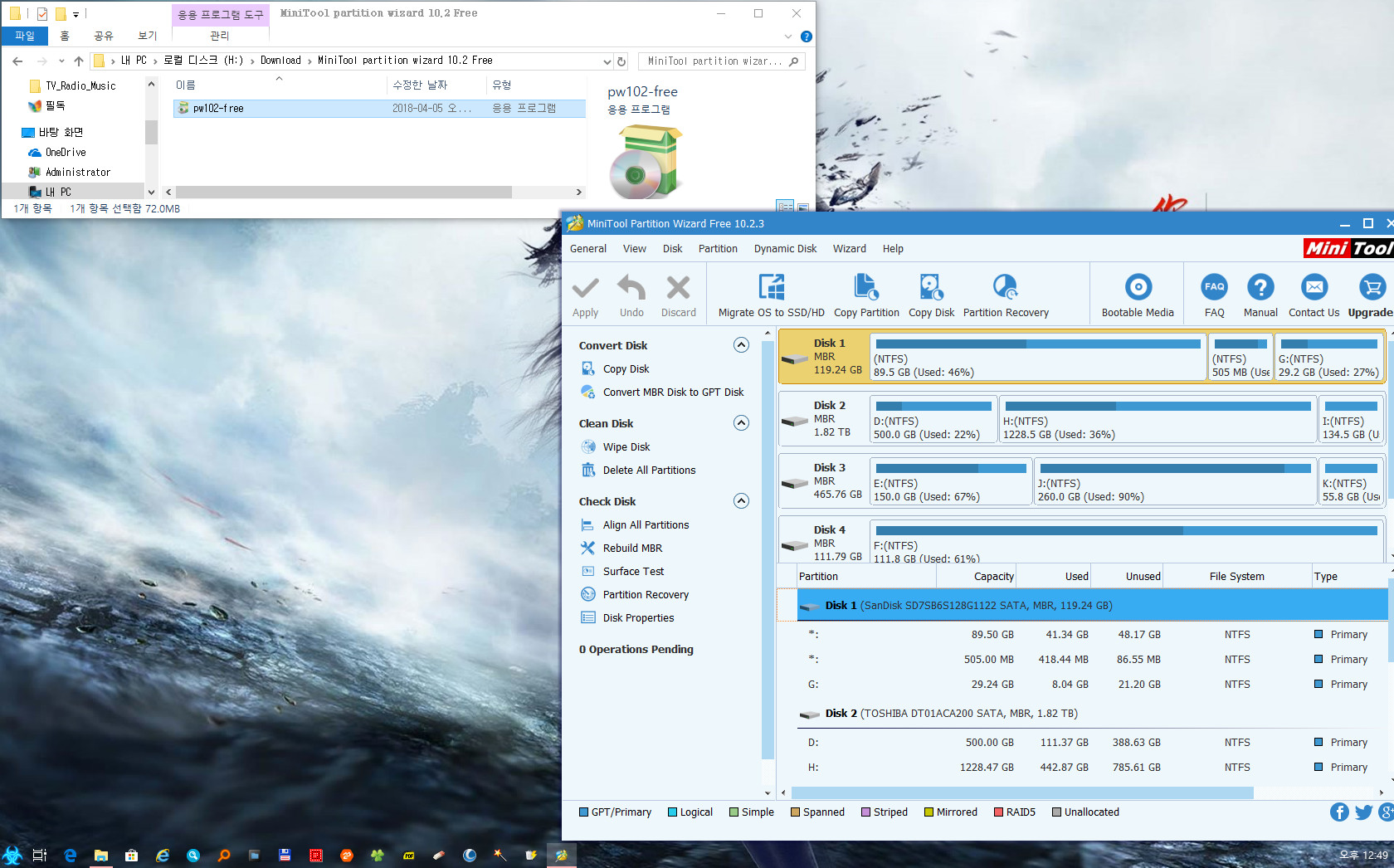Open Internet Explorer from the taskbar

163,856
